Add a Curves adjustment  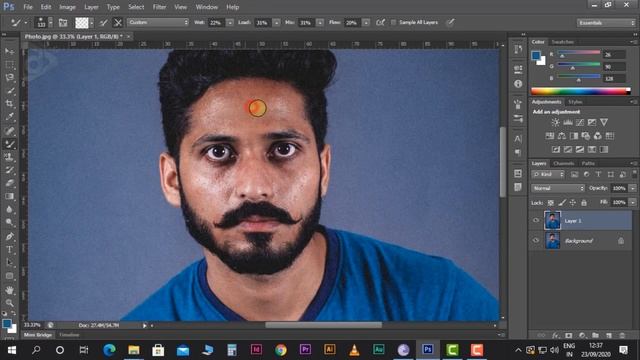point(580,122)
